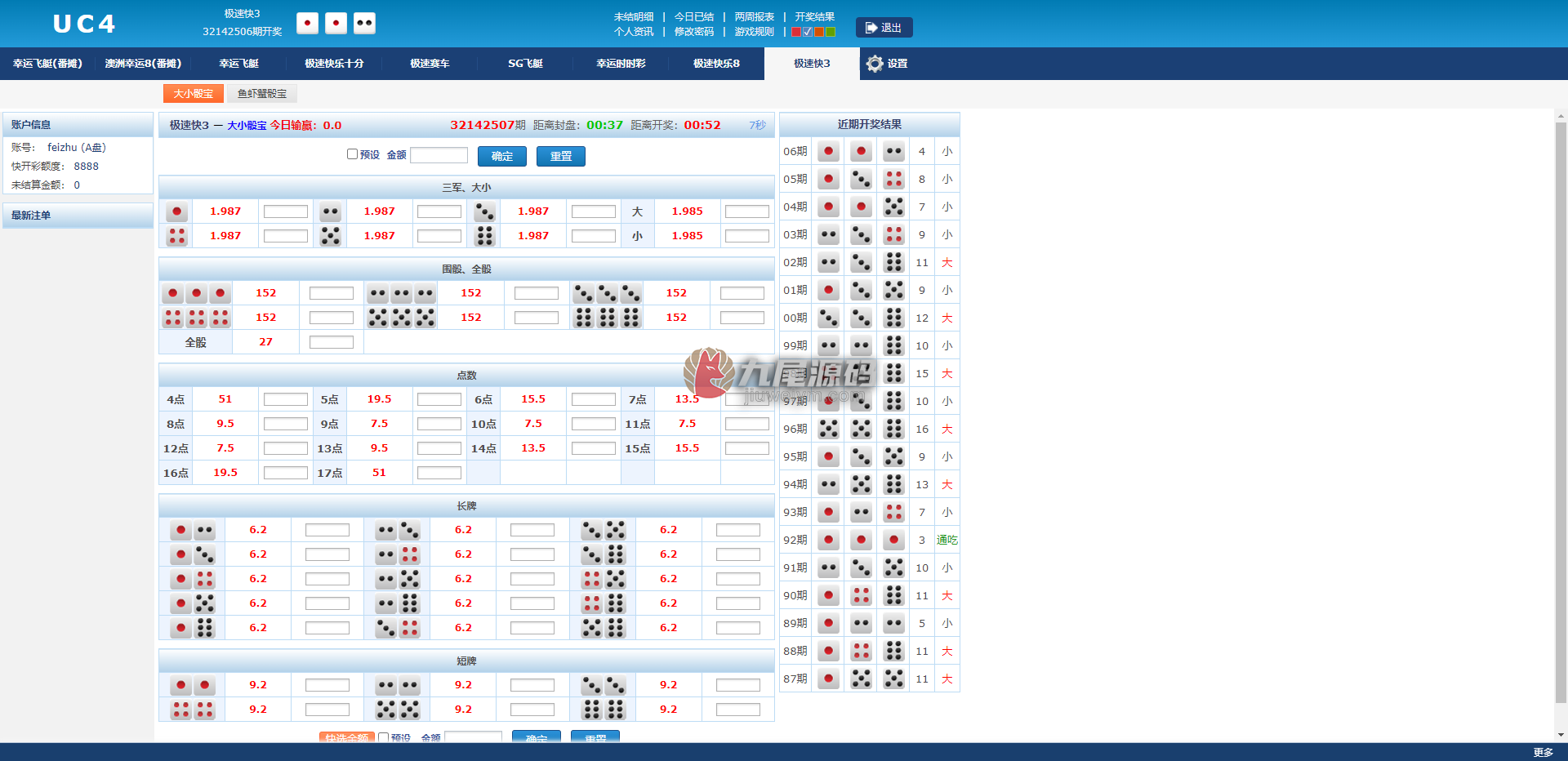Select the three-pip dice bet in 三军
The image size is (1568, 761).
(485, 211)
